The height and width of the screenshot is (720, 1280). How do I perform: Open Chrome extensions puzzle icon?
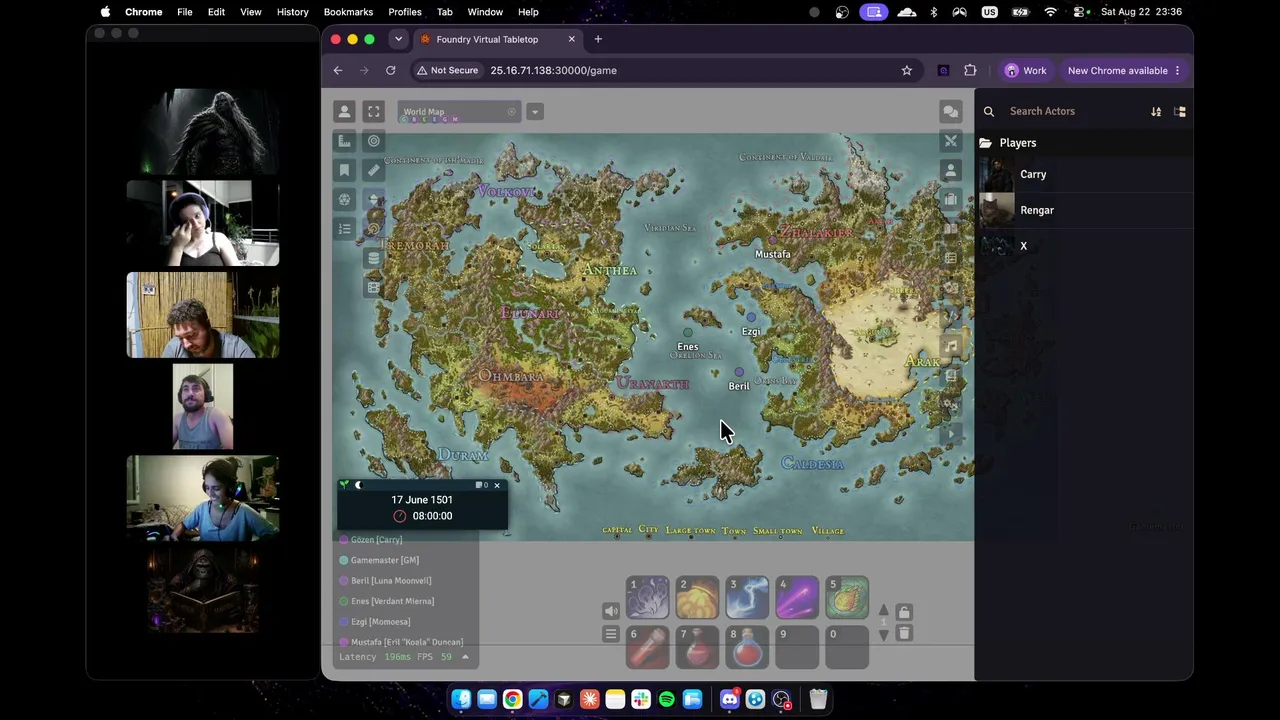tap(970, 70)
